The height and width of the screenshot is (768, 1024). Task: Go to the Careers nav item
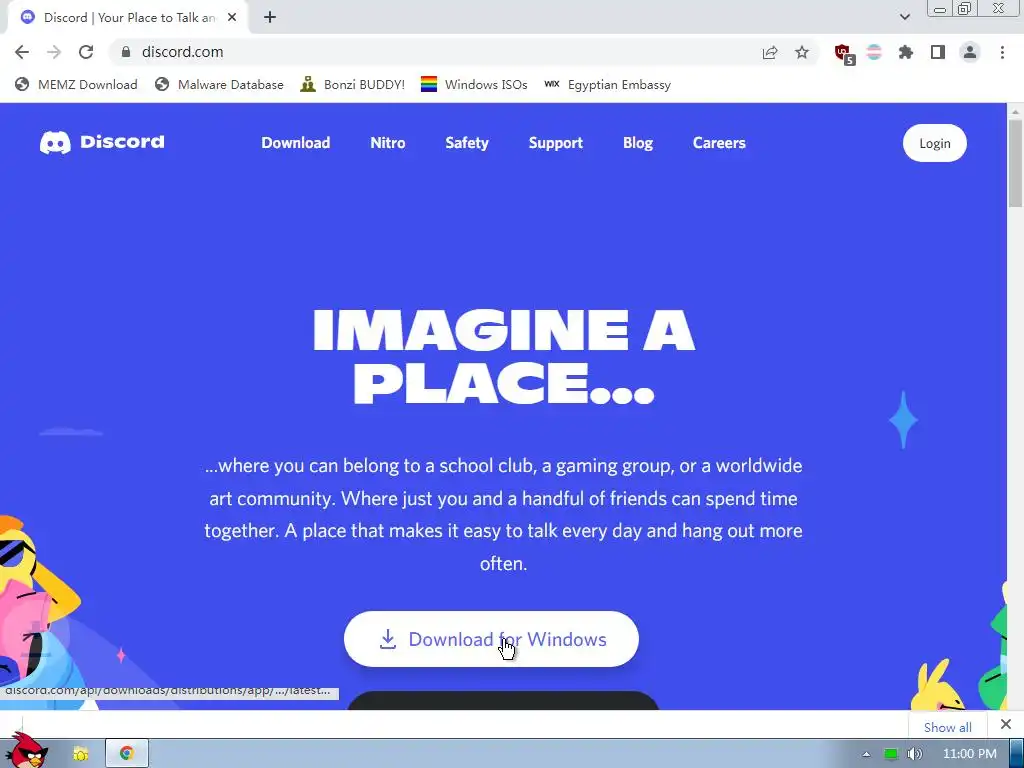click(x=719, y=142)
